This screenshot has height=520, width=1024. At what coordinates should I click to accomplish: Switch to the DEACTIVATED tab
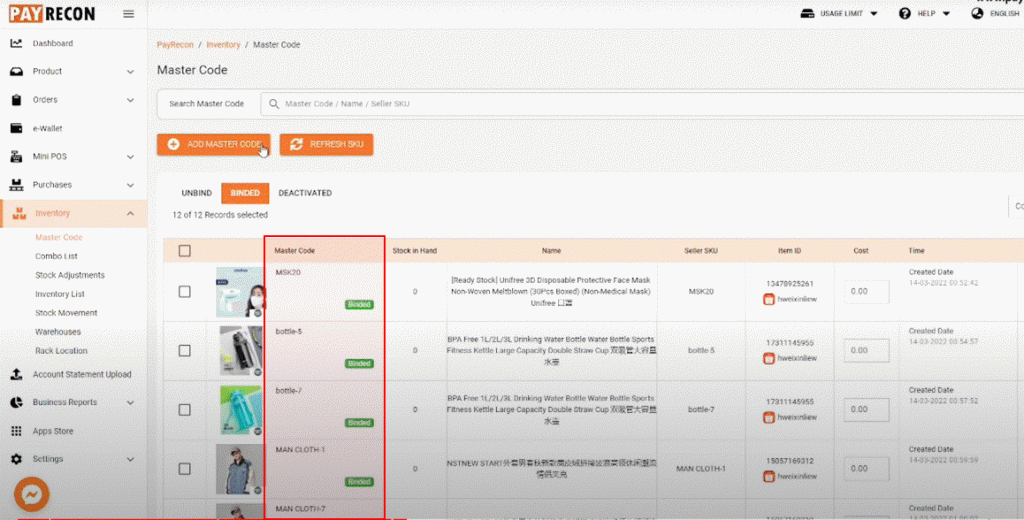click(305, 193)
